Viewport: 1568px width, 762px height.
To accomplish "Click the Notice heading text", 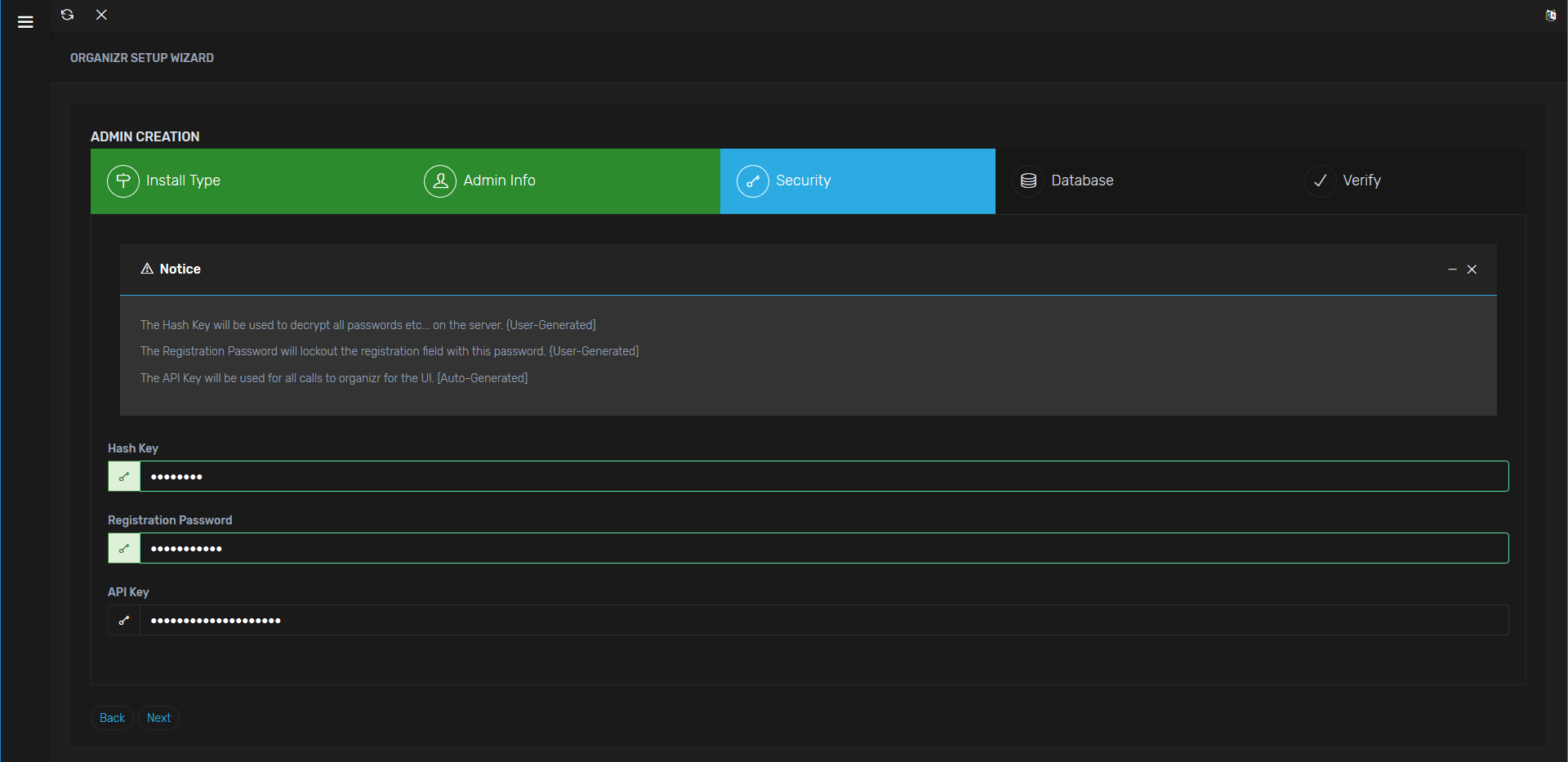I will pyautogui.click(x=180, y=269).
